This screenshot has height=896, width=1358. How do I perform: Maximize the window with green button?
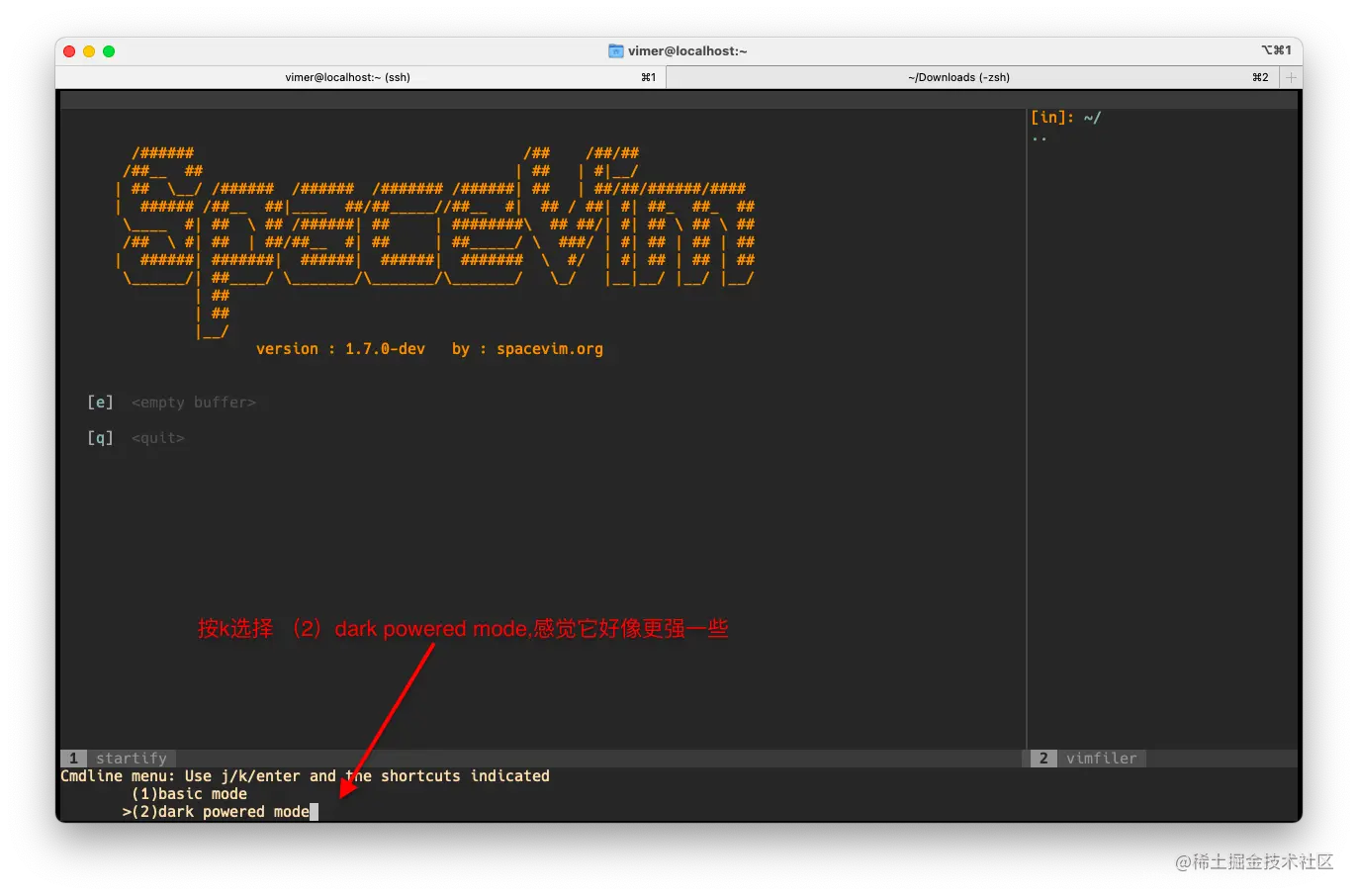click(109, 51)
